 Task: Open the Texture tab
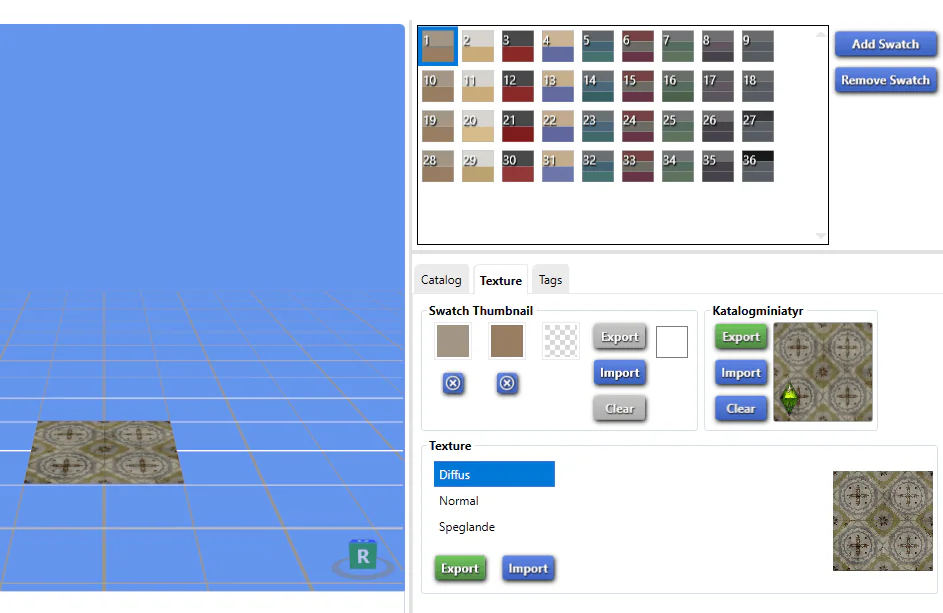point(500,280)
